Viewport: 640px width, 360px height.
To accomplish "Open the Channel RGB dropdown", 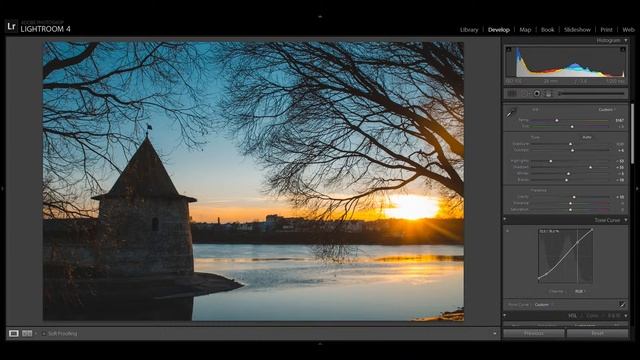I will pos(580,291).
